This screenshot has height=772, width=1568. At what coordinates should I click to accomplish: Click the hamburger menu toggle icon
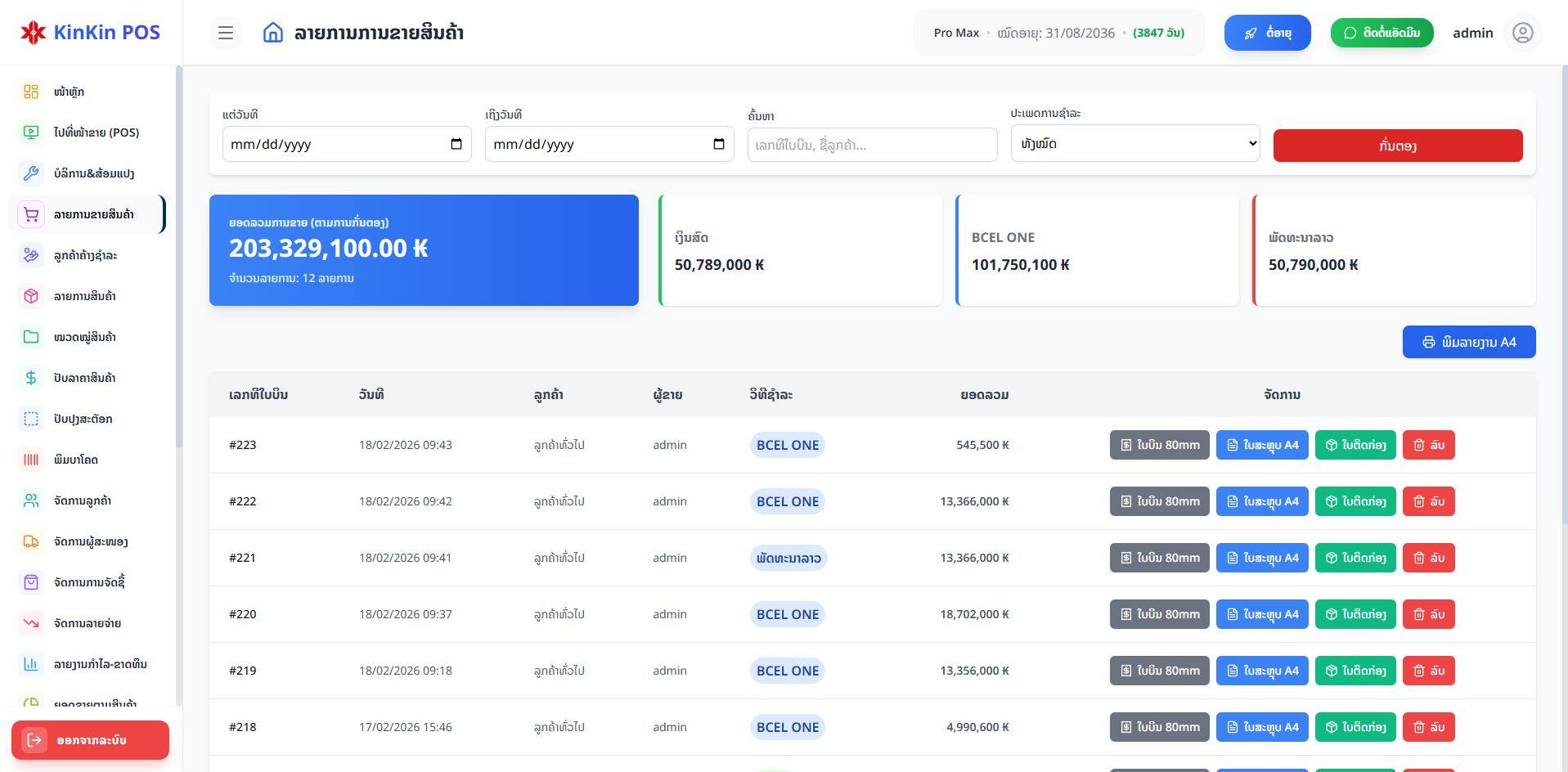point(226,33)
